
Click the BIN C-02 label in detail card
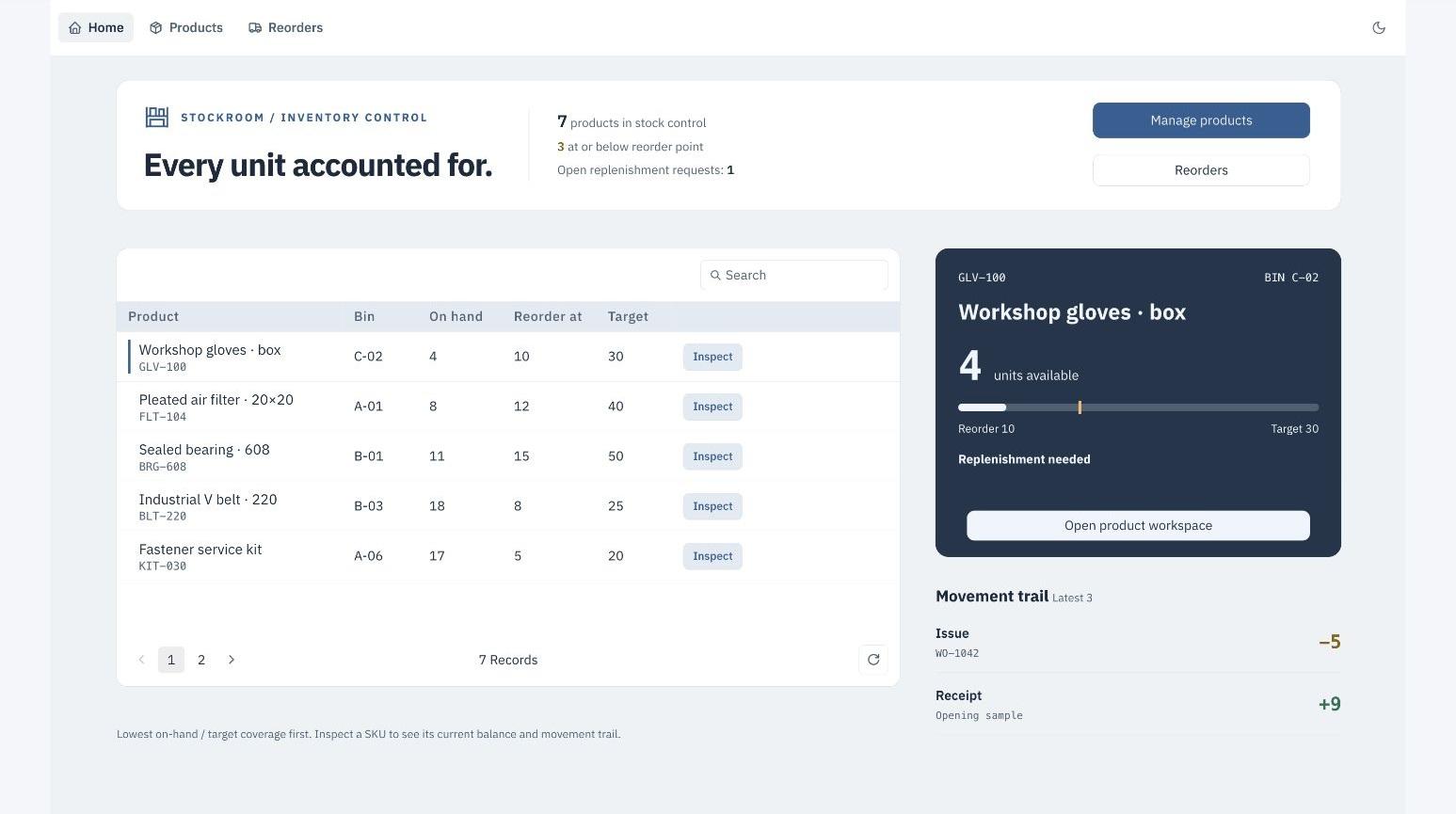click(1291, 278)
